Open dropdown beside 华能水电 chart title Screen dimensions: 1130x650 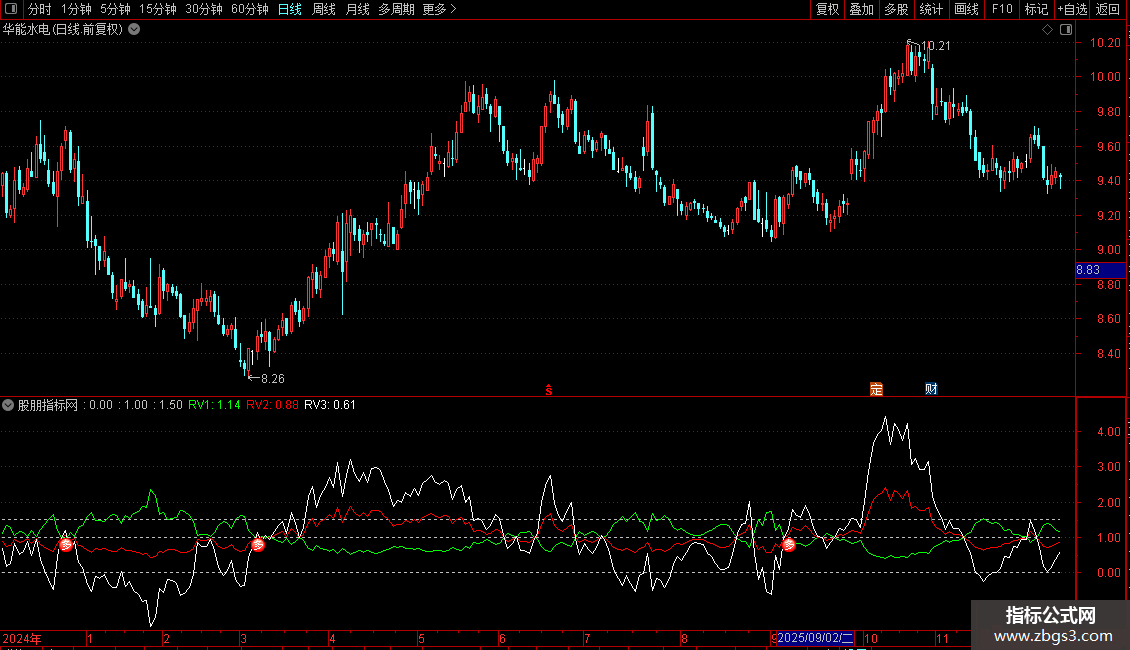tap(134, 30)
